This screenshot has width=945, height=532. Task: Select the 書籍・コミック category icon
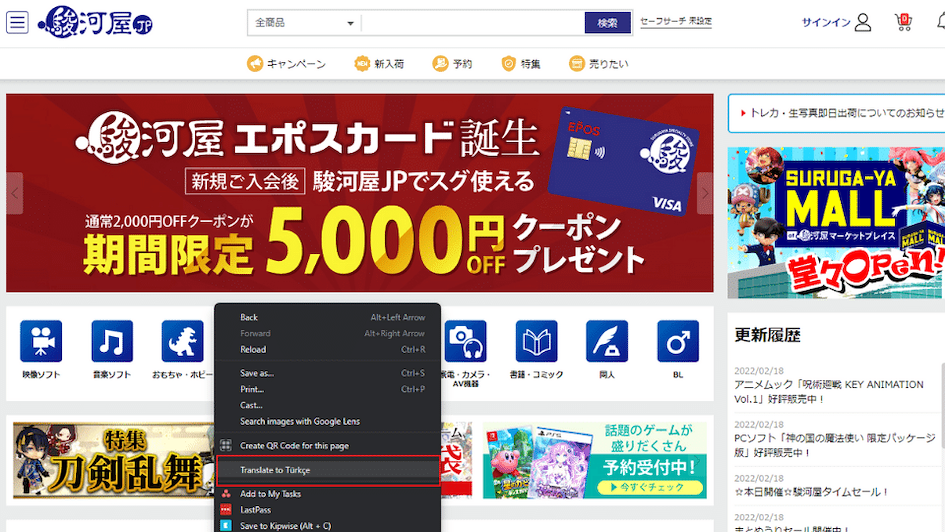pyautogui.click(x=536, y=342)
